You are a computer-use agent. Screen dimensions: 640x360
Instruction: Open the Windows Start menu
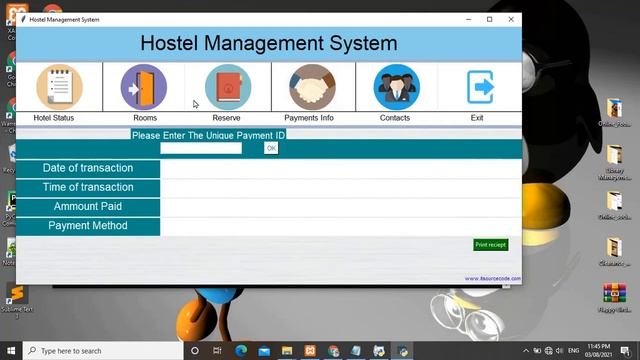pos(11,351)
